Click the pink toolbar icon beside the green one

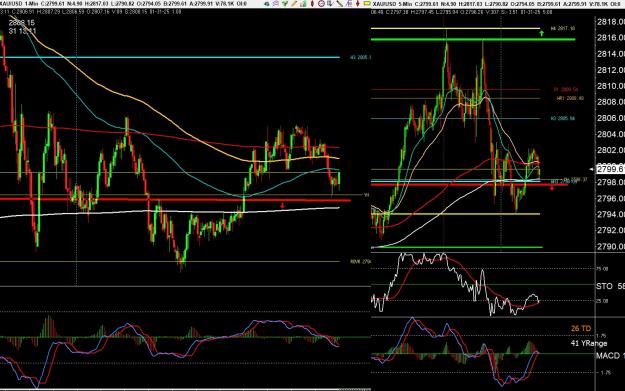275,4
